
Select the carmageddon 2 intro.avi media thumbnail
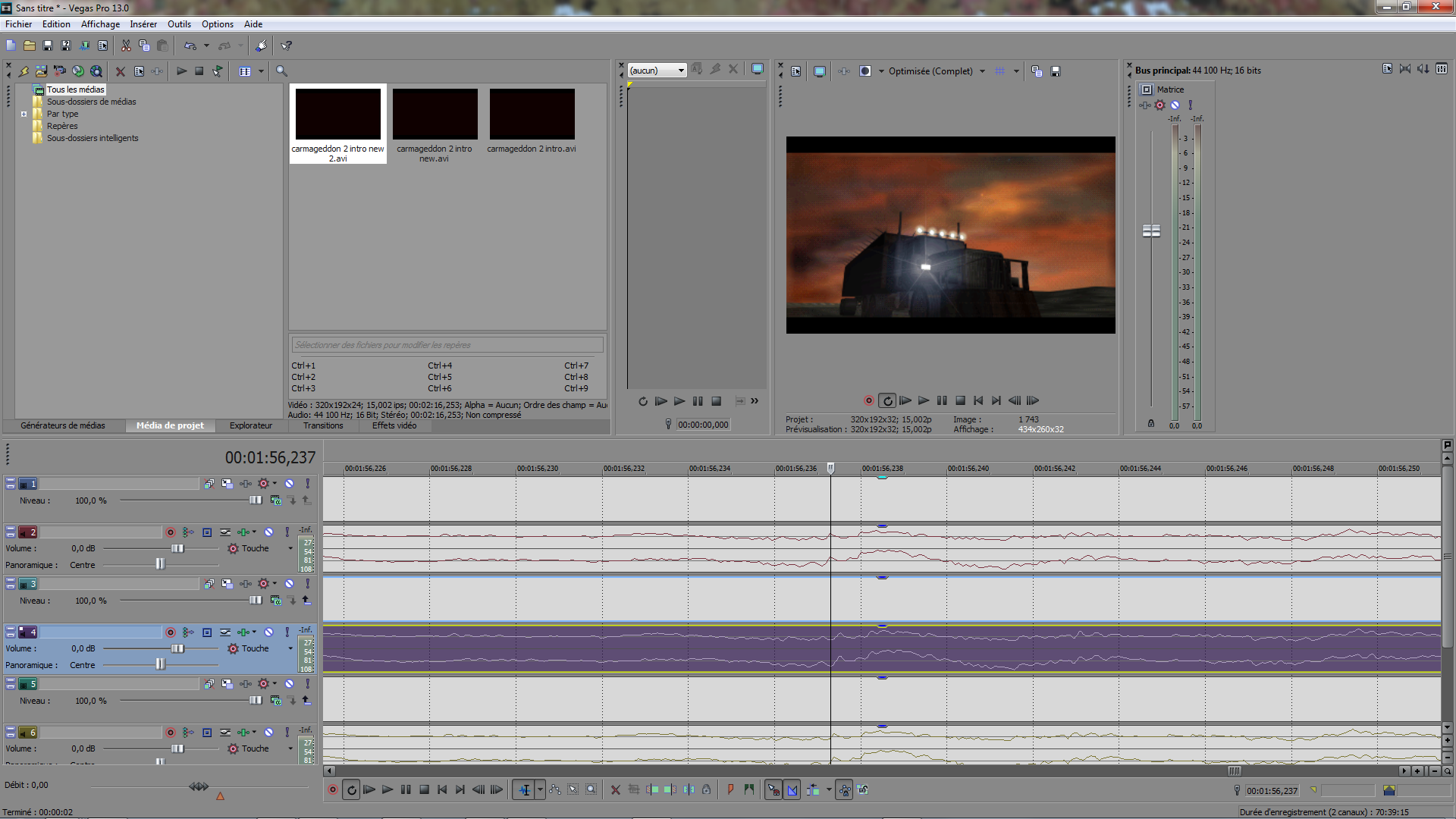click(532, 114)
